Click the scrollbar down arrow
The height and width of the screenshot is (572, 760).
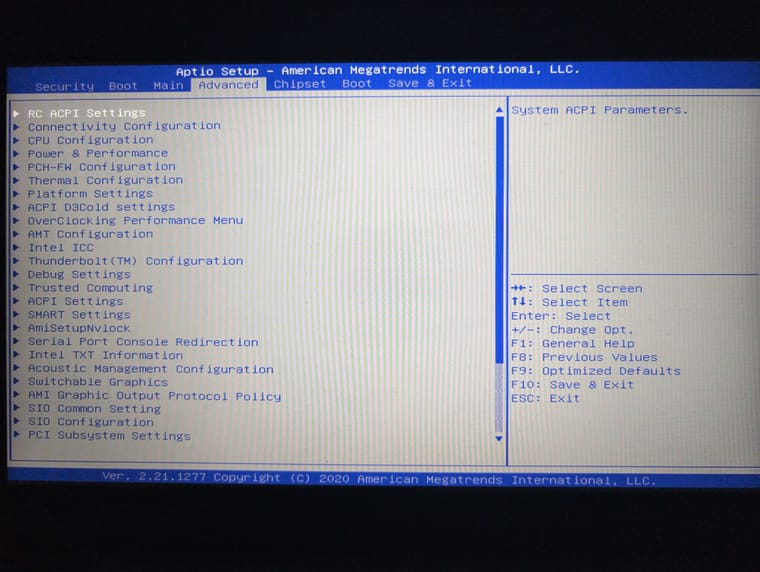pyautogui.click(x=499, y=439)
